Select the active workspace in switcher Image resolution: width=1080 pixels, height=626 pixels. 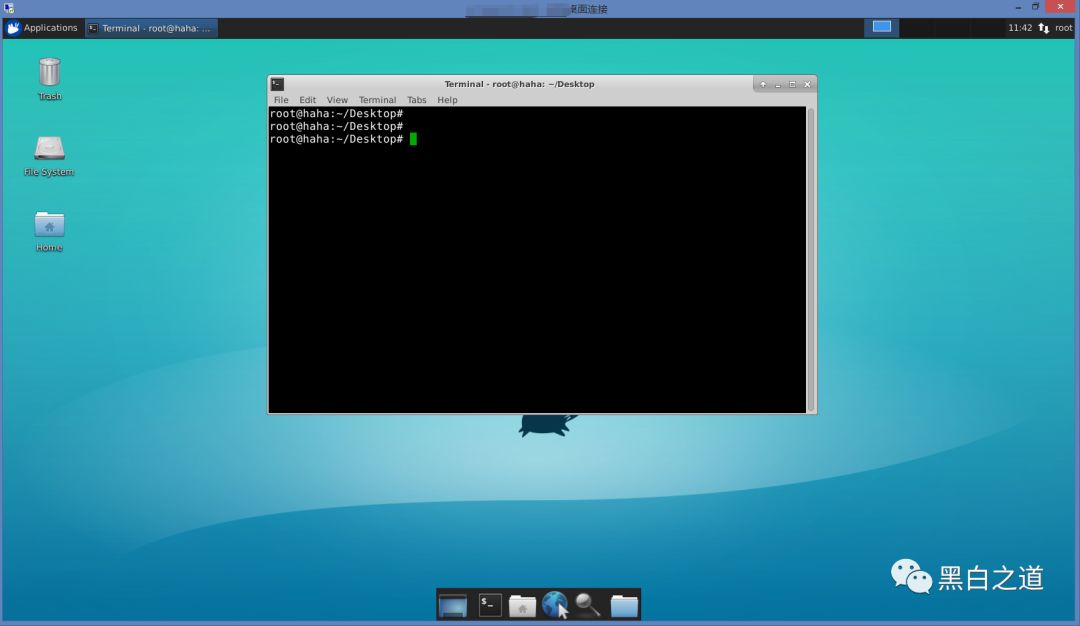pyautogui.click(x=881, y=27)
